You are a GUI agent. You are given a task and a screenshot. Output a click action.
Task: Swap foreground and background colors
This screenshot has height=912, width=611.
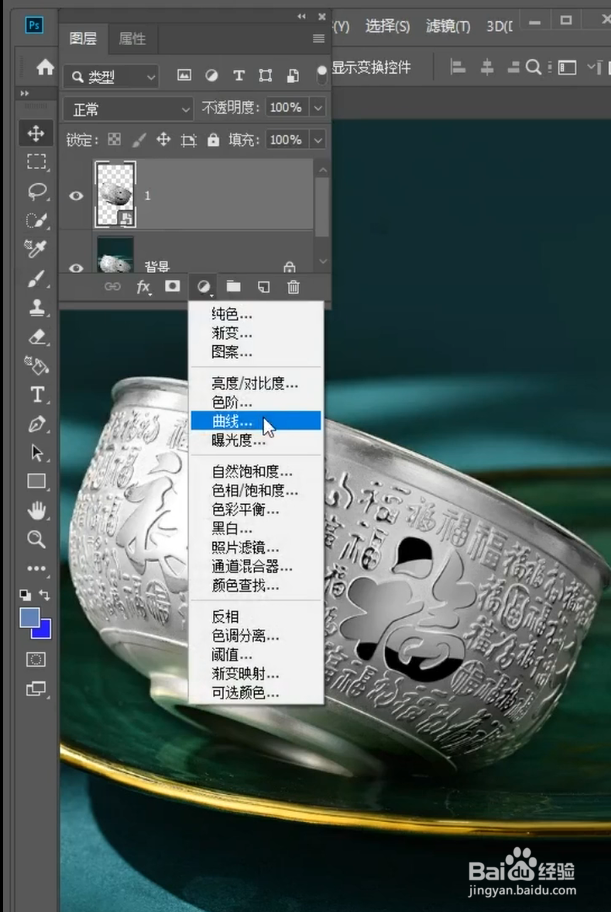[x=45, y=595]
